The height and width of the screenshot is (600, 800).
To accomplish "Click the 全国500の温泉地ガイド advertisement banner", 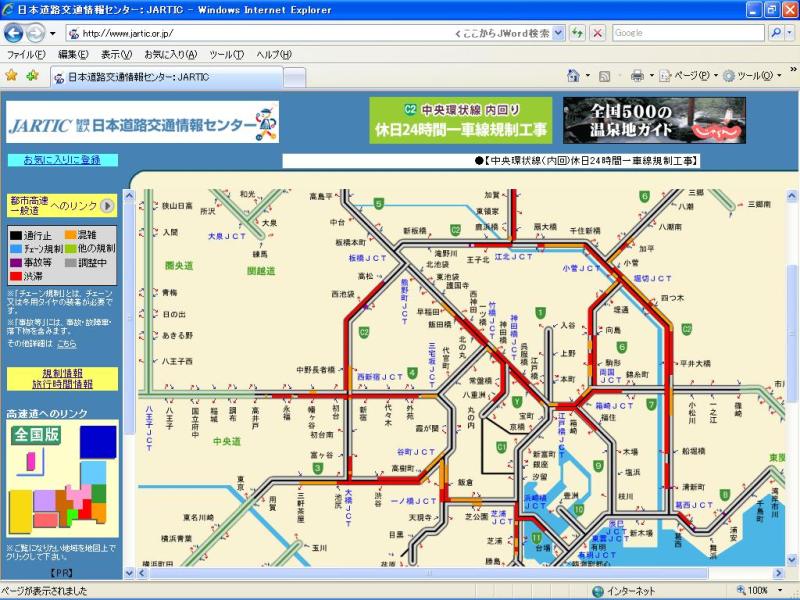I will 655,120.
